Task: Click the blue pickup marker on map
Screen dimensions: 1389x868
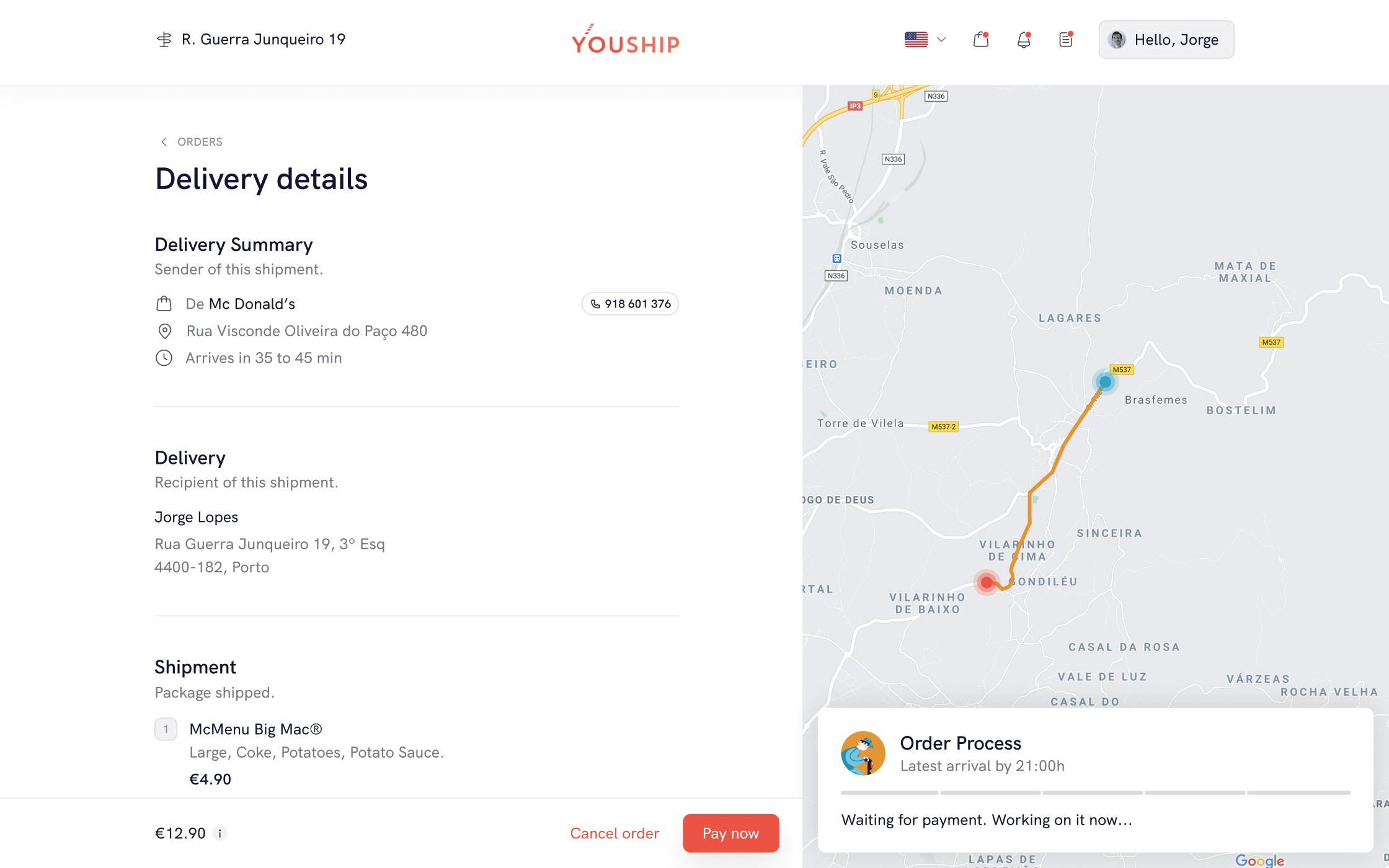Action: point(1105,381)
